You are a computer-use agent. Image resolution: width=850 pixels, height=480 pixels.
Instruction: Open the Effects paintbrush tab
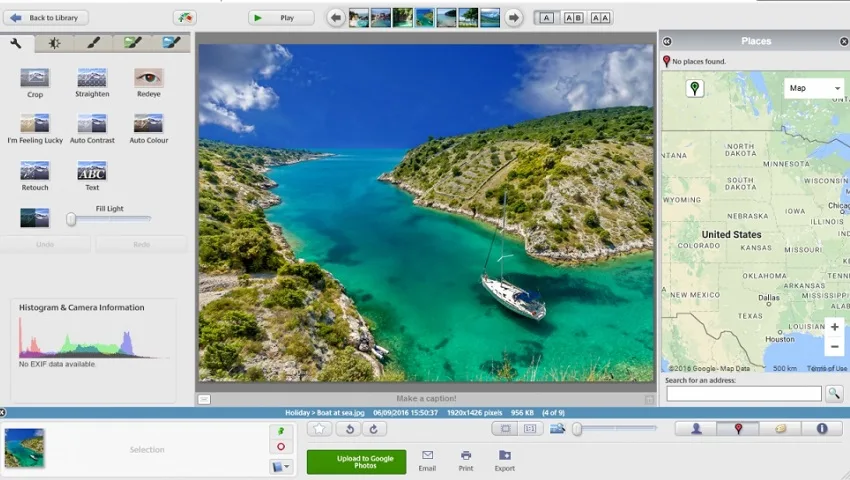point(93,43)
